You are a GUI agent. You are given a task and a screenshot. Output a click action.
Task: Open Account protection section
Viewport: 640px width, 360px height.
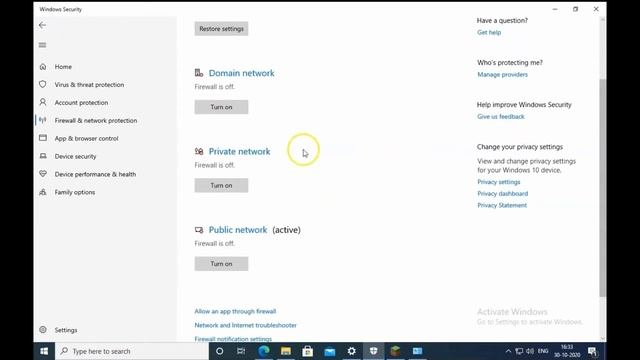pos(81,102)
